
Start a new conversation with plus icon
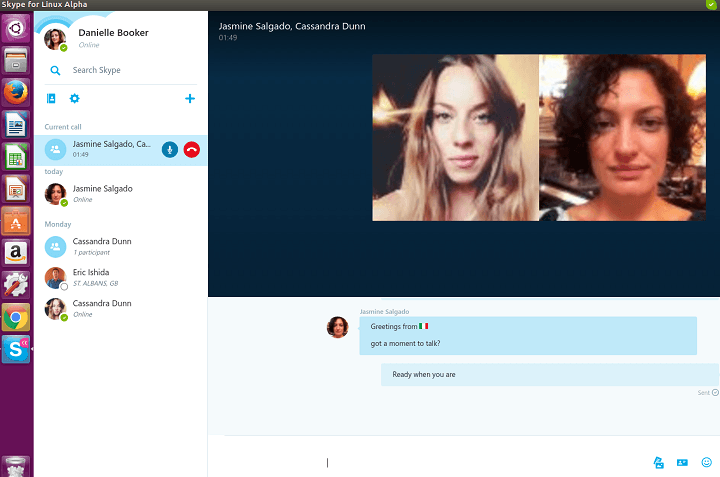click(190, 98)
